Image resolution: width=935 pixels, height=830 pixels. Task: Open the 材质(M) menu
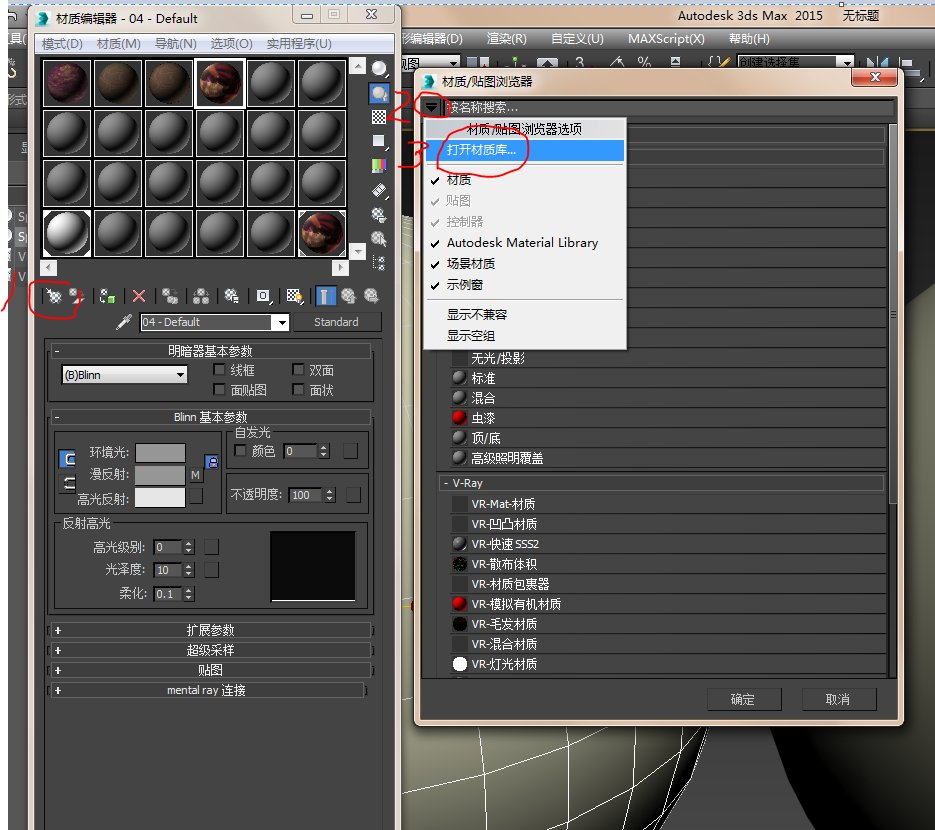click(117, 43)
